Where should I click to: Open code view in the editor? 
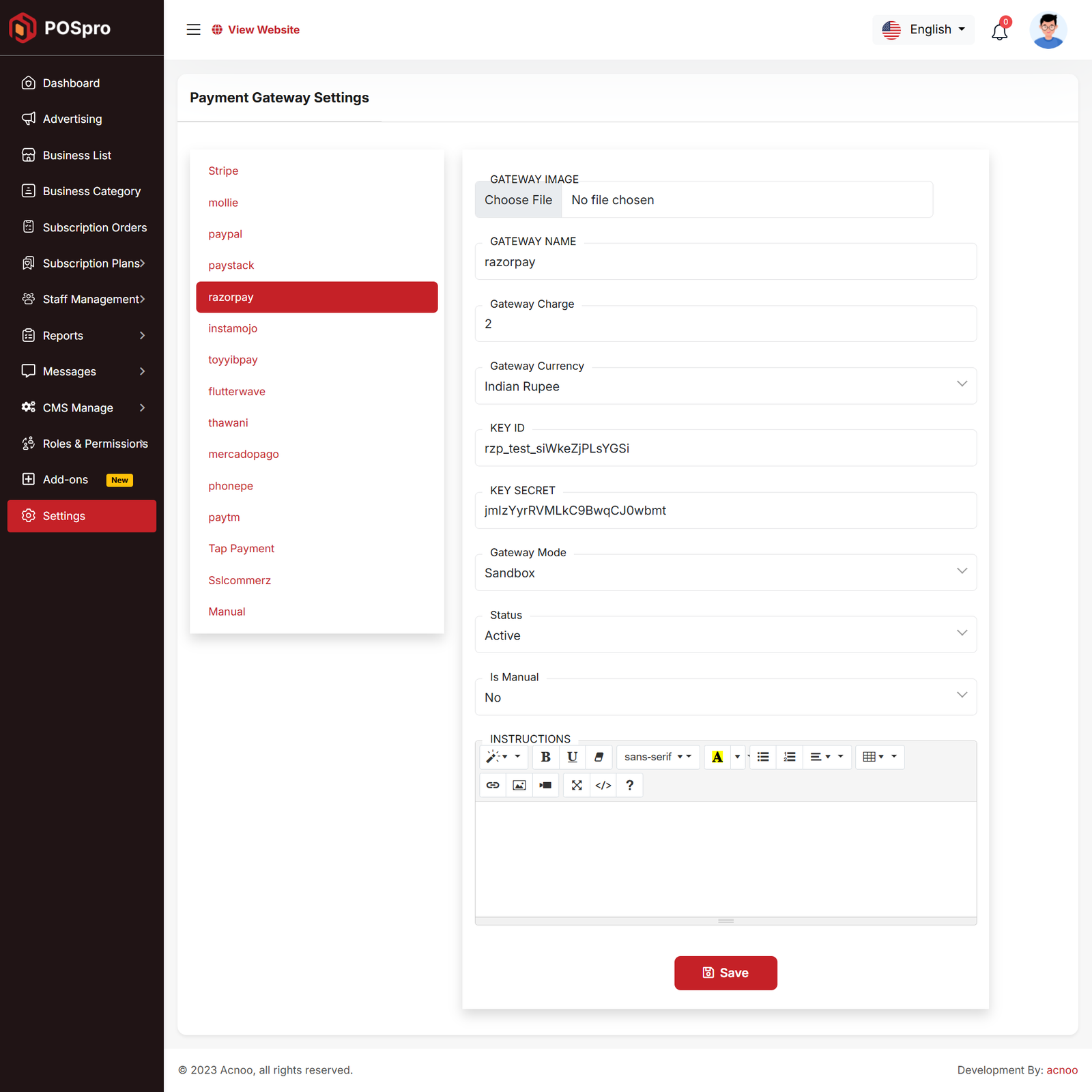603,786
